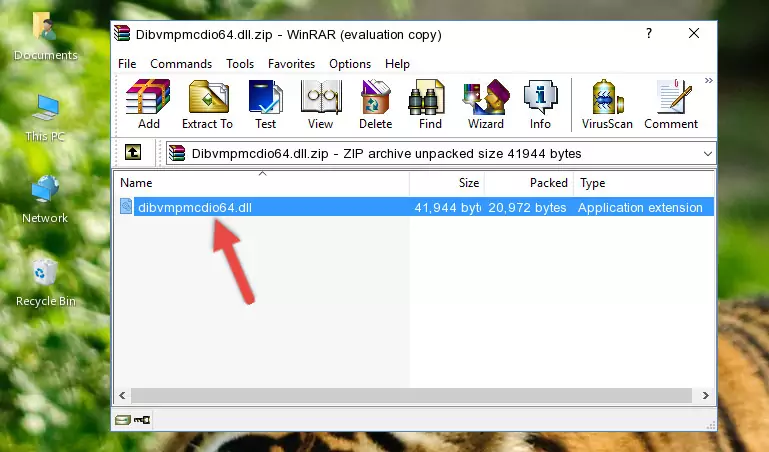Image resolution: width=769 pixels, height=452 pixels.
Task: Launch the Wizard tool
Action: pyautogui.click(x=486, y=104)
